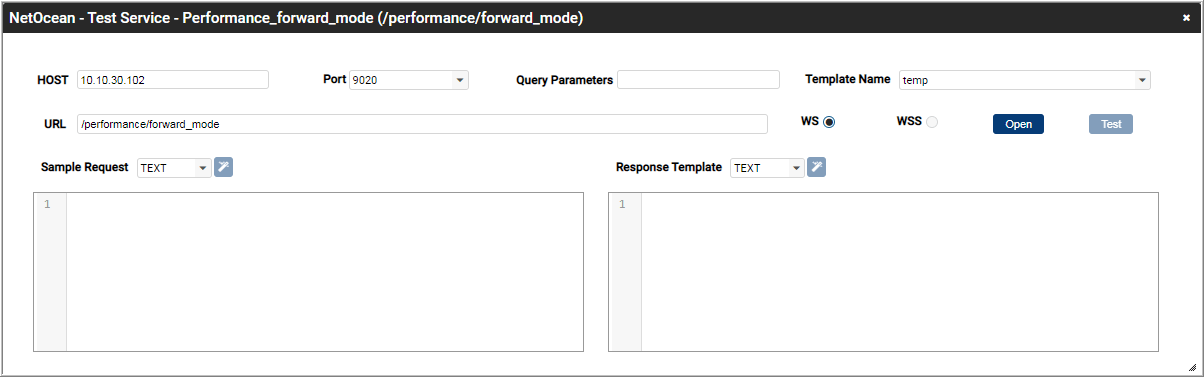Select the WS radio button
This screenshot has height=377, width=1204.
pos(829,122)
